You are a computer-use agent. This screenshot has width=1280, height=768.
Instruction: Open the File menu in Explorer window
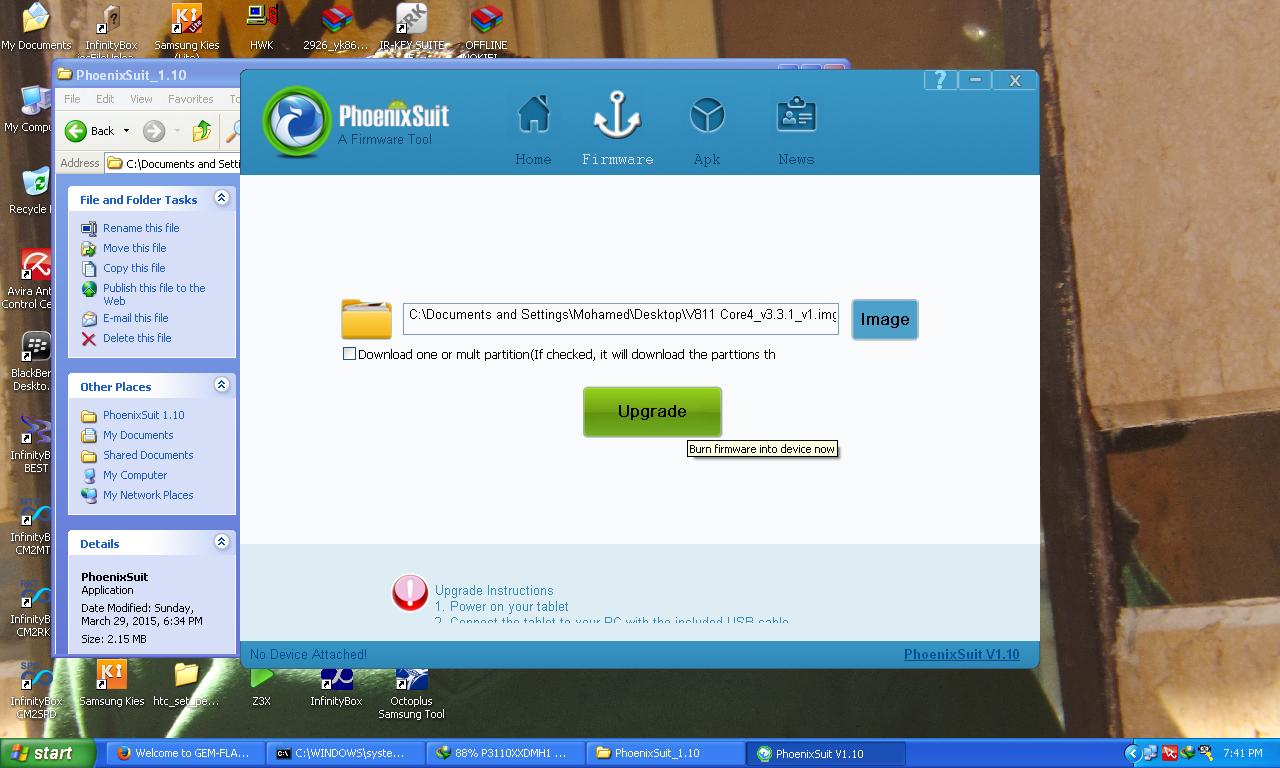point(72,99)
